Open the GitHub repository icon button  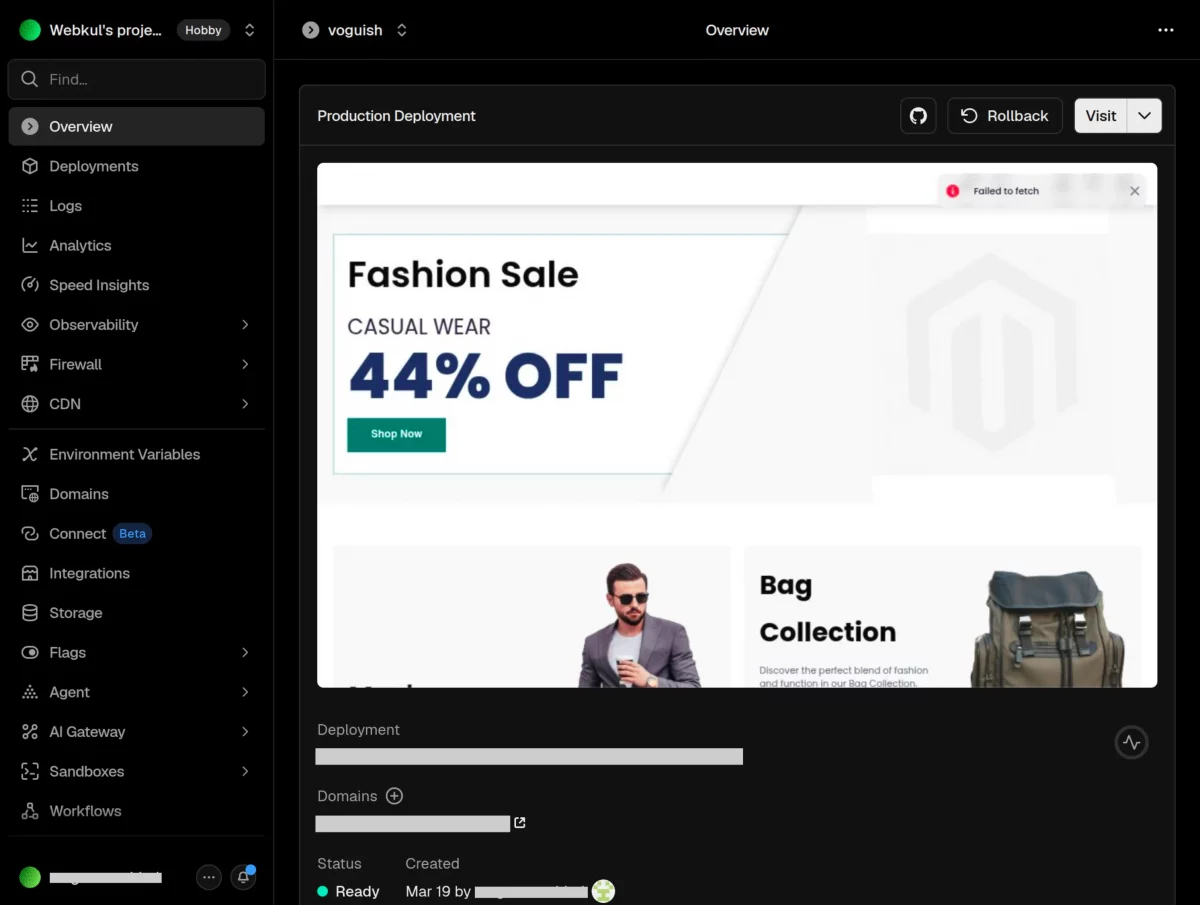[x=918, y=116]
